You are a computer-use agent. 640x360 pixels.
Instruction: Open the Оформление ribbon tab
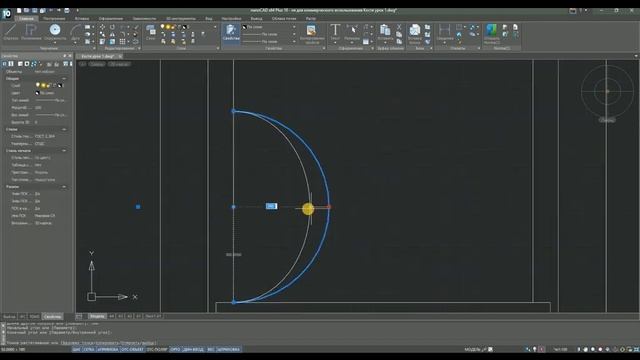[111, 18]
